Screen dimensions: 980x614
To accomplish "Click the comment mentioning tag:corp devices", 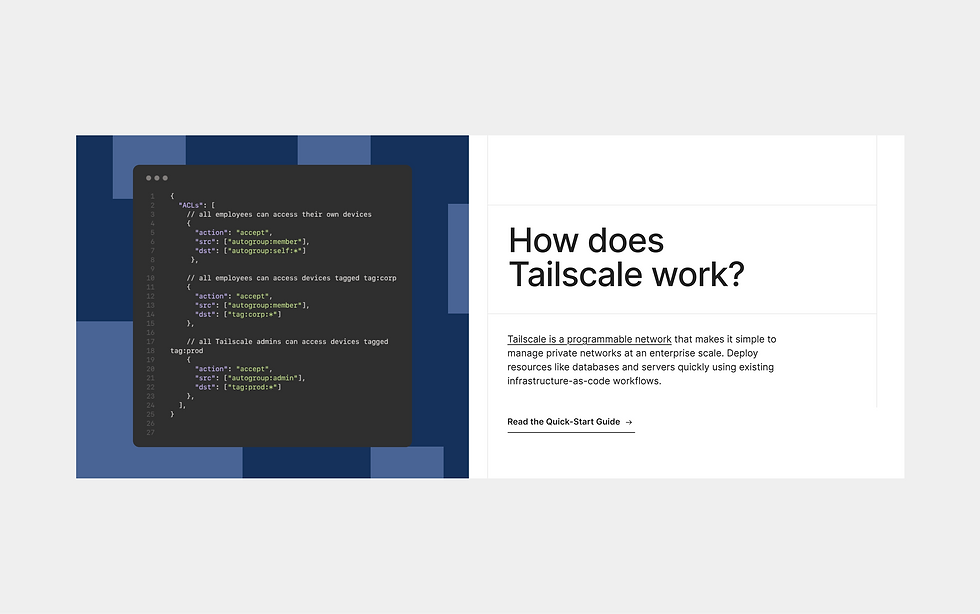I will [291, 278].
